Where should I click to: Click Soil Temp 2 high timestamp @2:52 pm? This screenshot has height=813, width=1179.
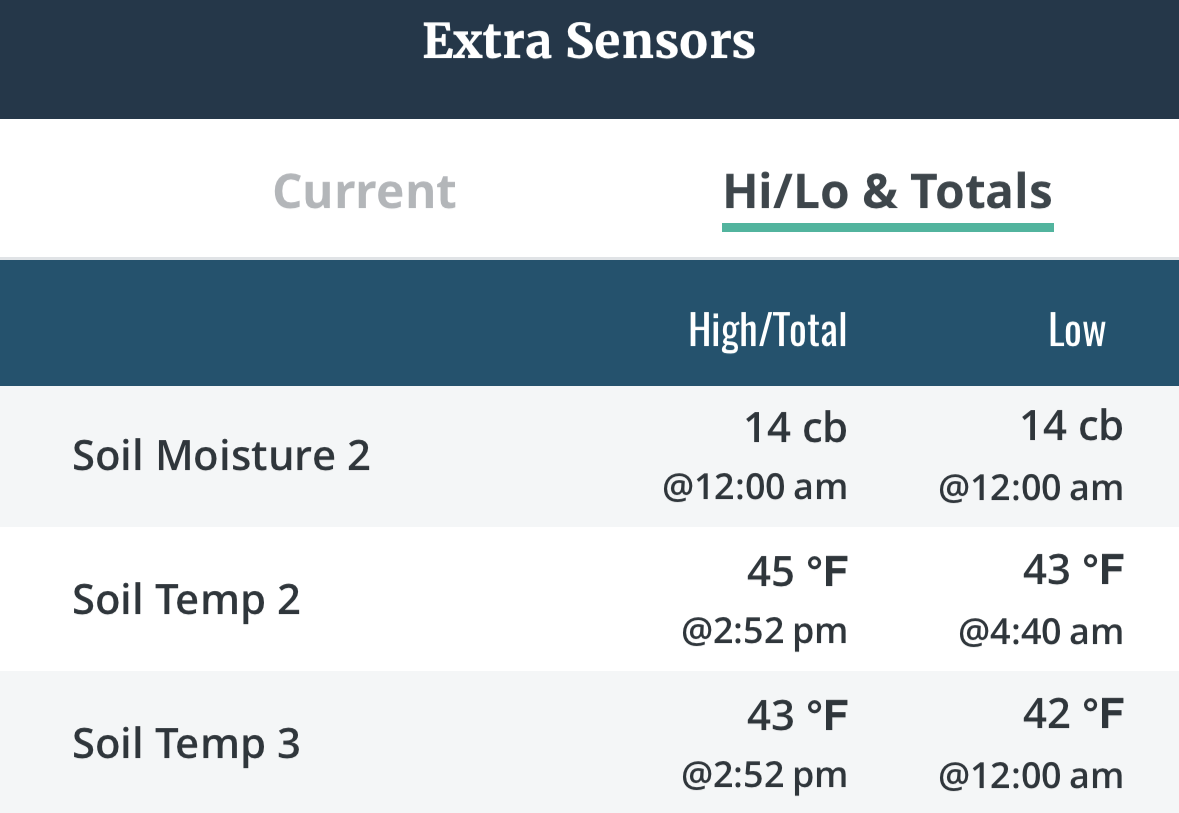[764, 632]
